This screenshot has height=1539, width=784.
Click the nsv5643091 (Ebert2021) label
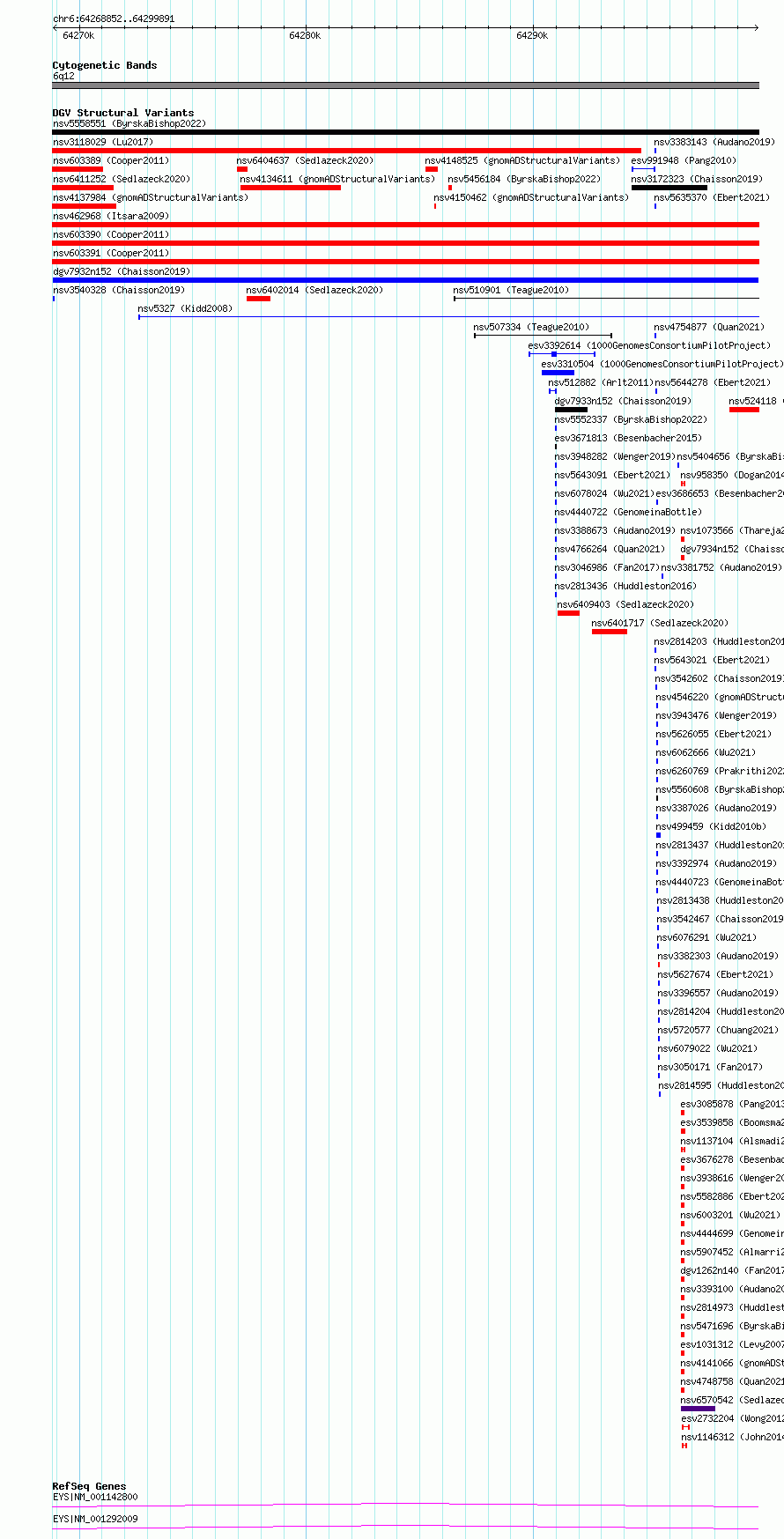[612, 476]
